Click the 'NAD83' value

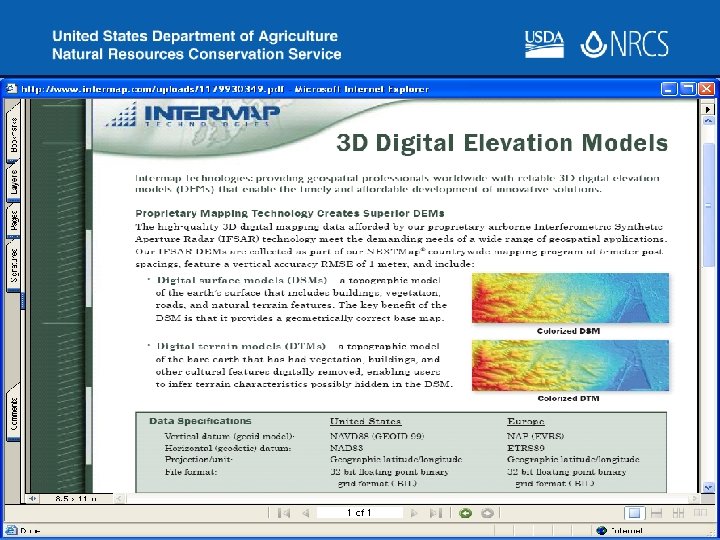[x=347, y=448]
